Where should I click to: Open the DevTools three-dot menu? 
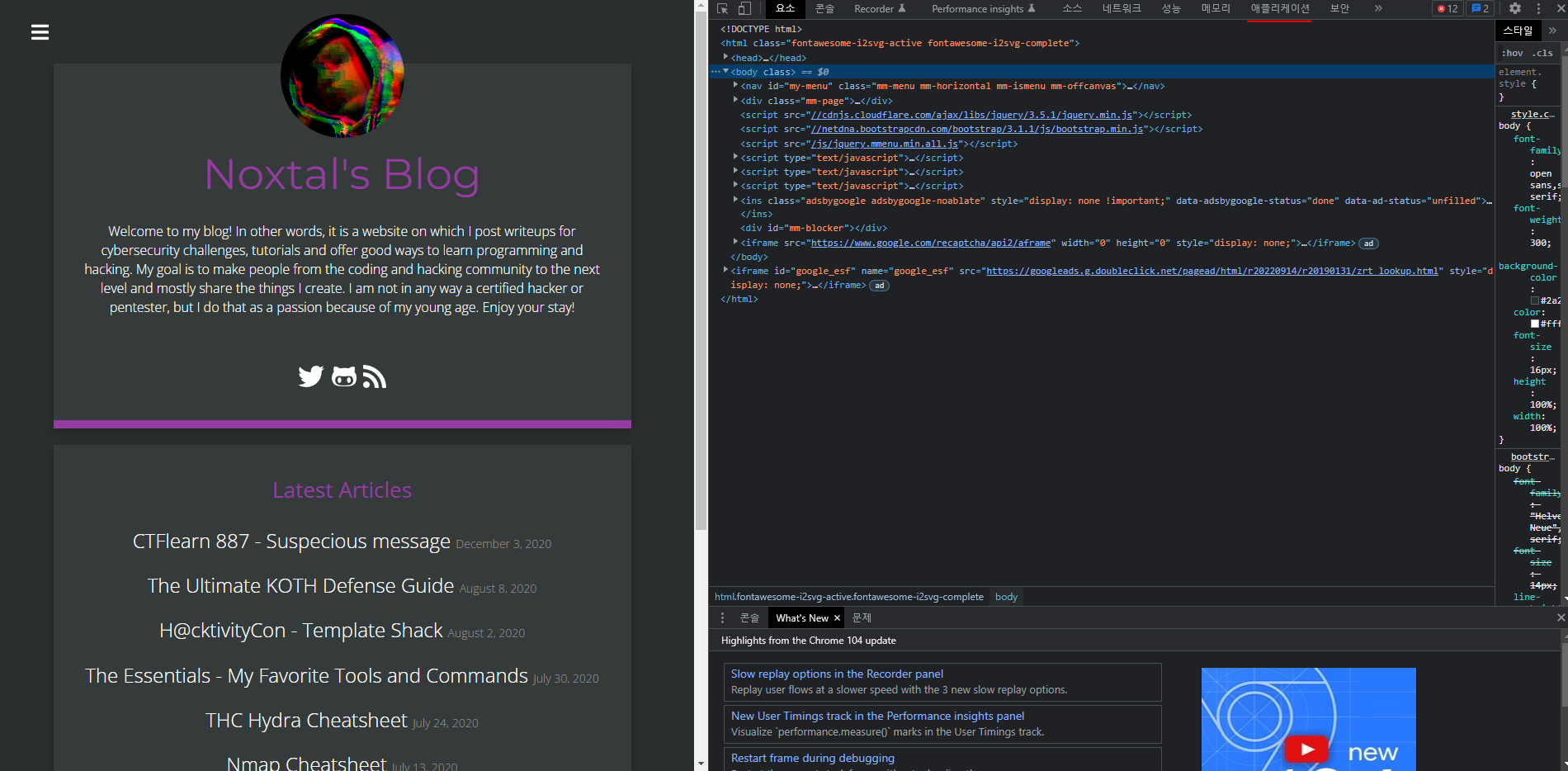click(1538, 8)
